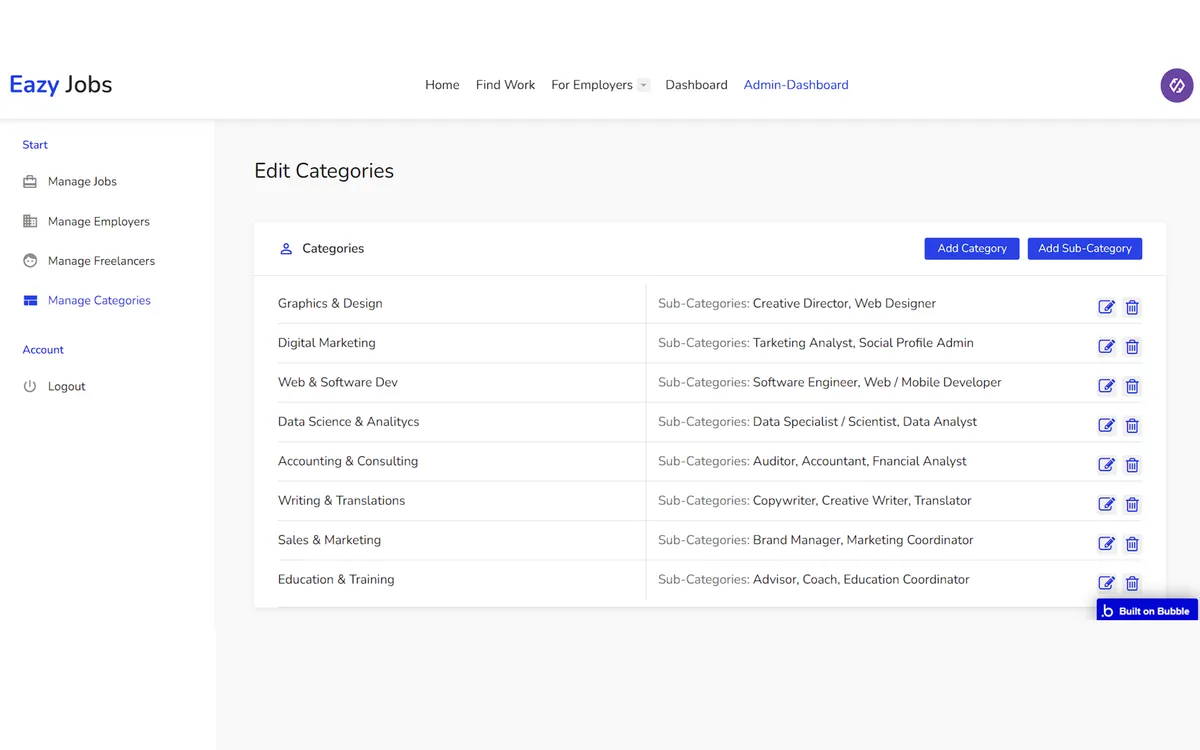Viewport: 1200px width, 750px height.
Task: Edit the Web & Software Dev category
Action: pyautogui.click(x=1106, y=386)
